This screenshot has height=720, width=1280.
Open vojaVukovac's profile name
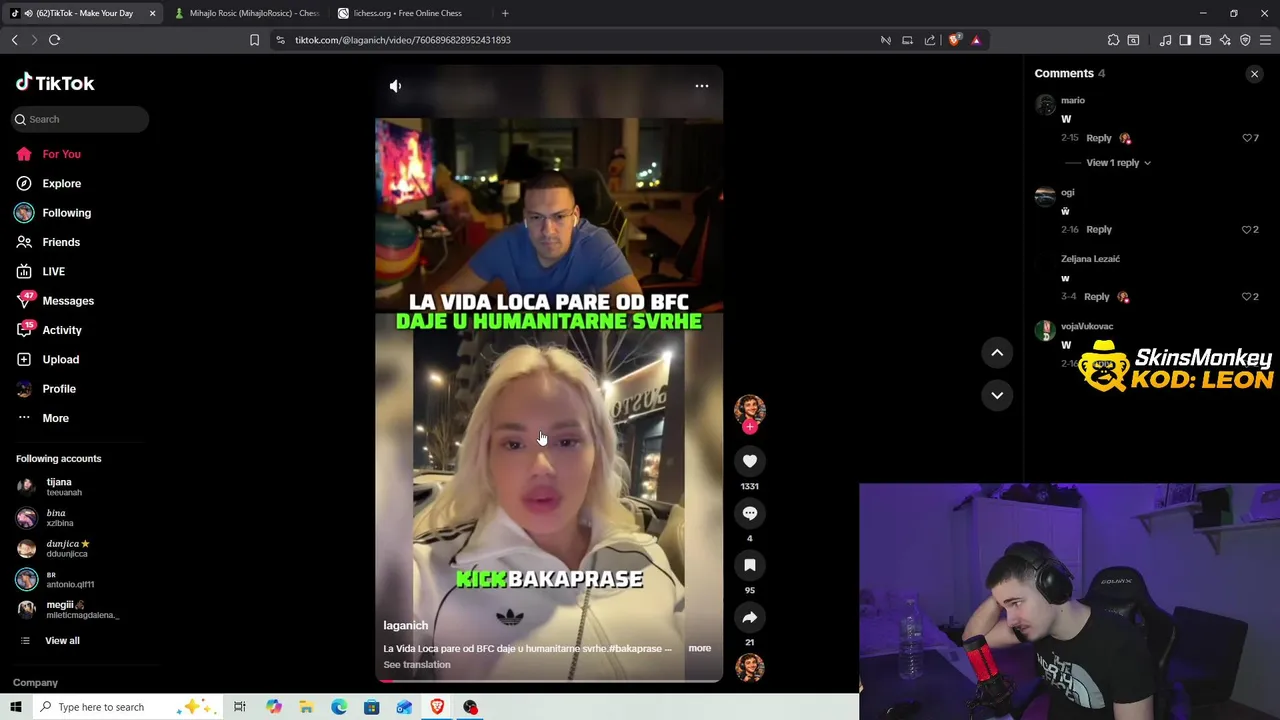click(x=1087, y=326)
